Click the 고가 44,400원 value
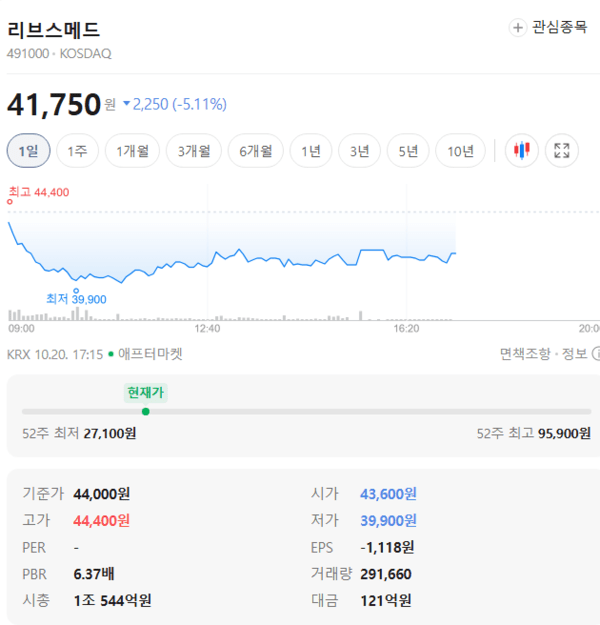The width and height of the screenshot is (600, 625). coord(102,521)
